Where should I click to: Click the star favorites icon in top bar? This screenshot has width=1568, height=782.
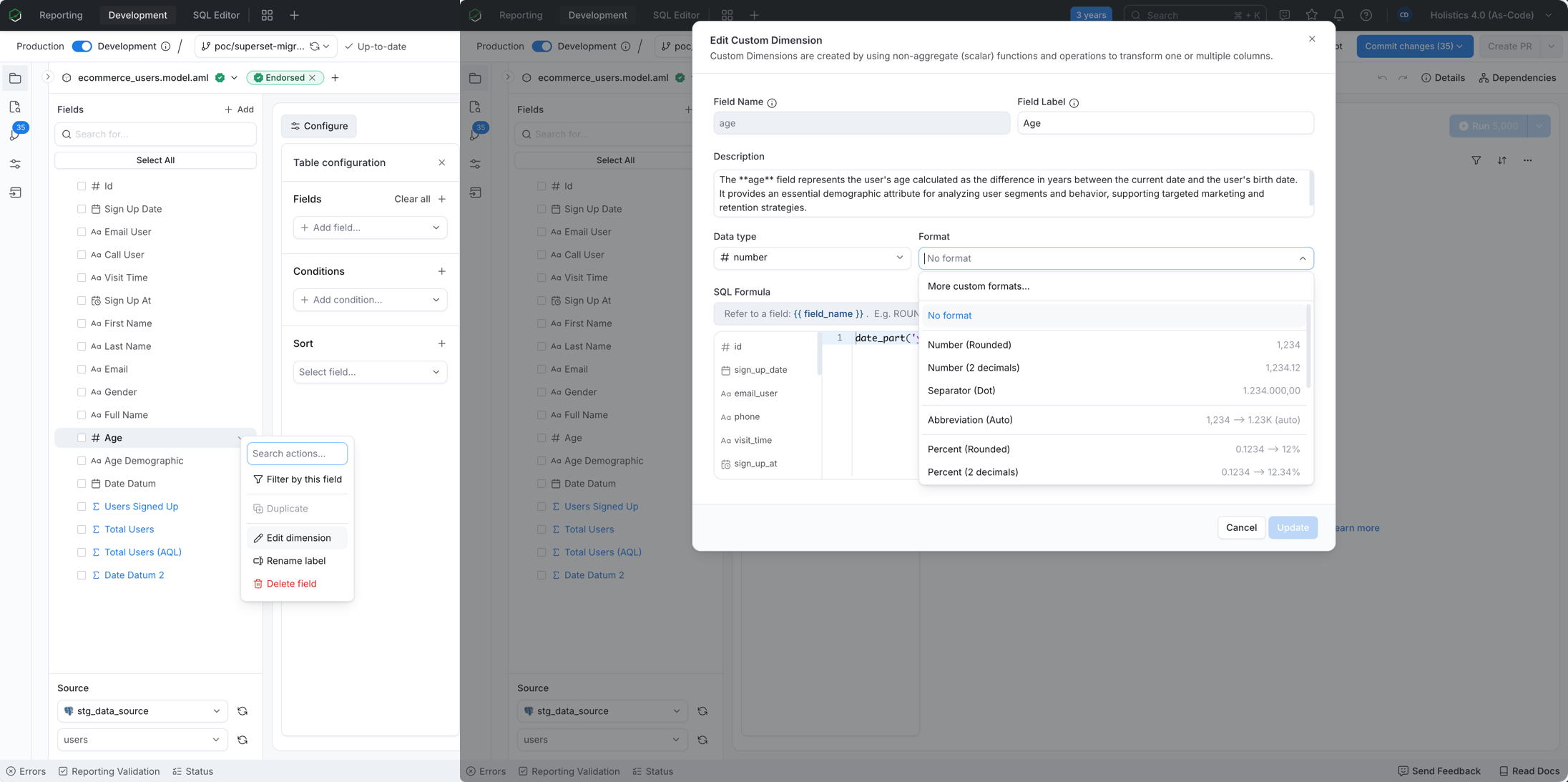pos(1312,15)
